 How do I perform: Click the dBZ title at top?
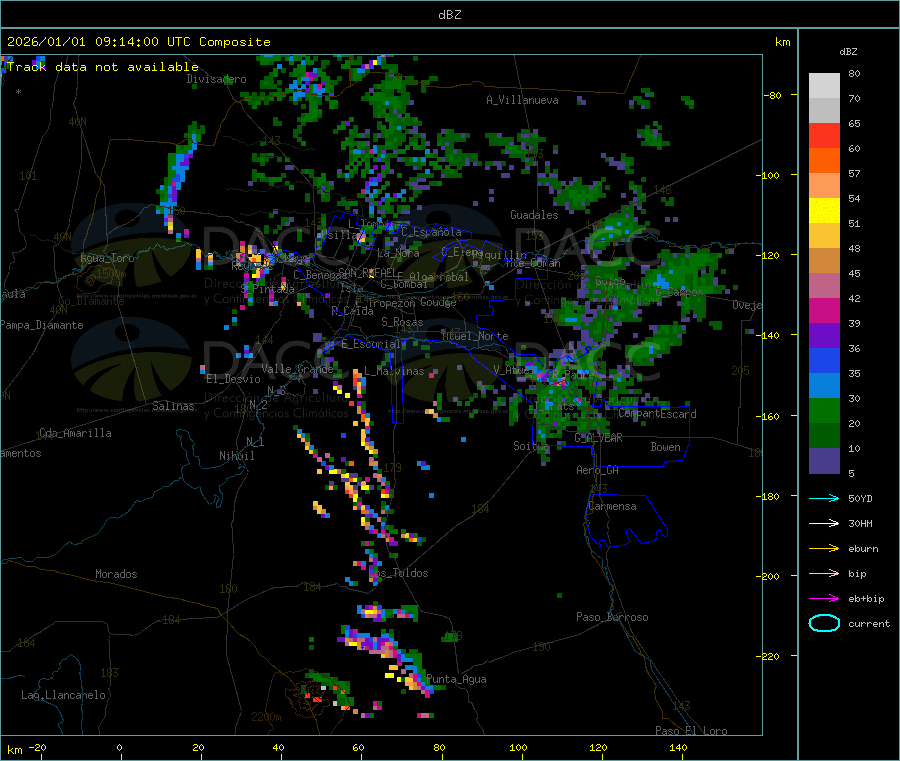(x=449, y=15)
